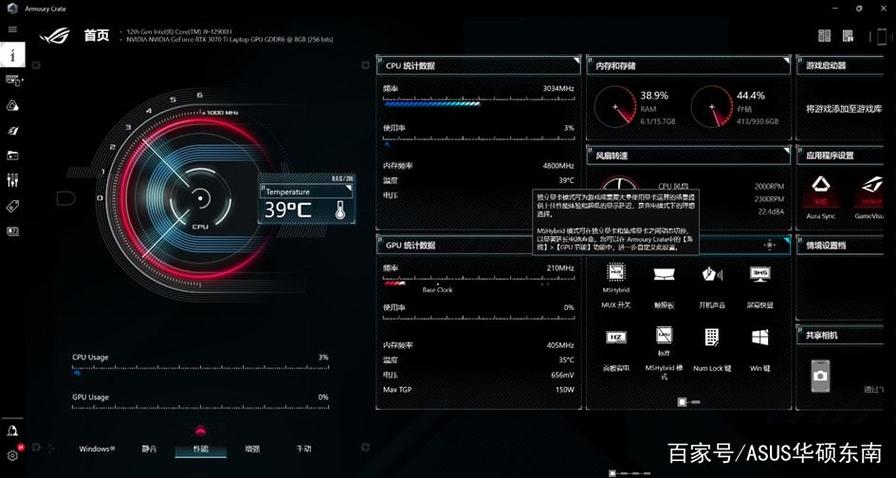Toggle the Num Lock 键 setting

(x=712, y=350)
